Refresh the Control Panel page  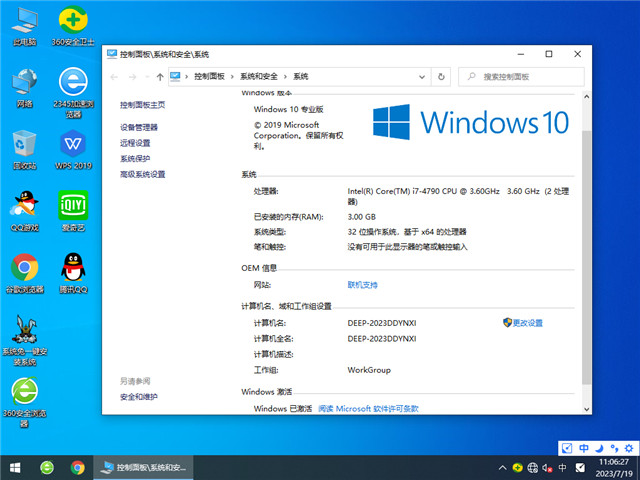441,77
